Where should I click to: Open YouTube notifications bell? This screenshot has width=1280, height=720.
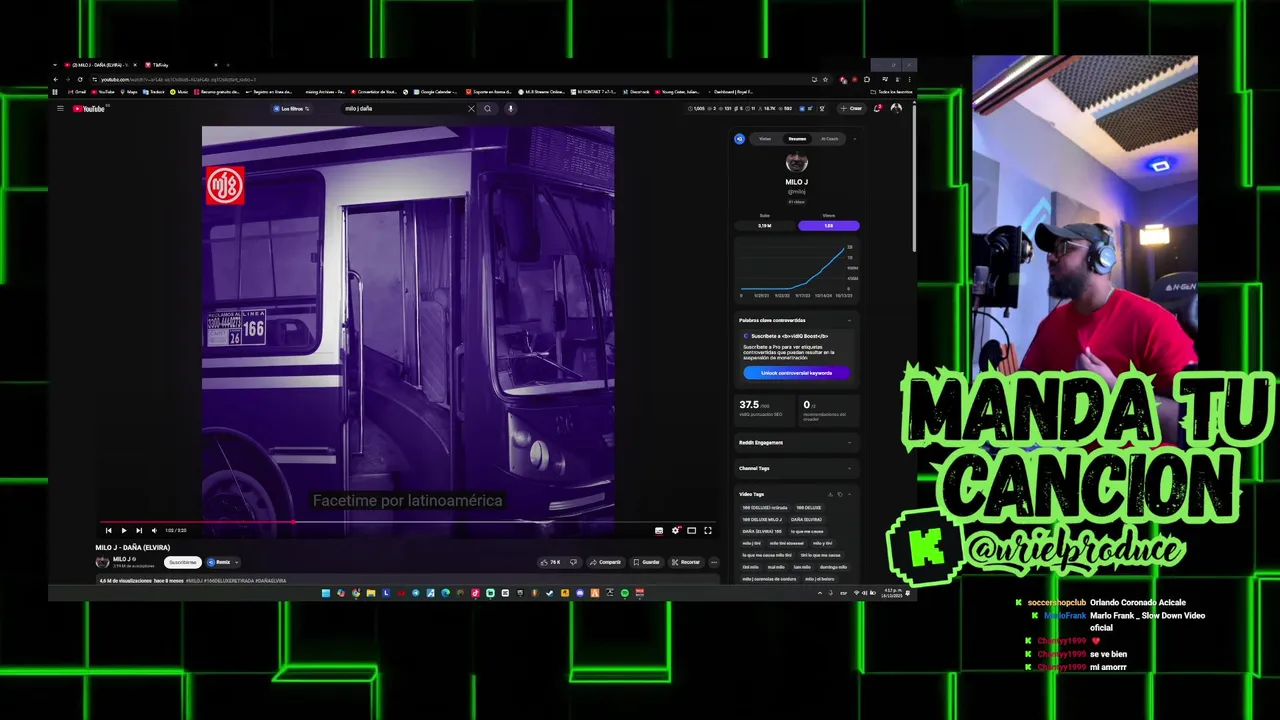coord(878,108)
